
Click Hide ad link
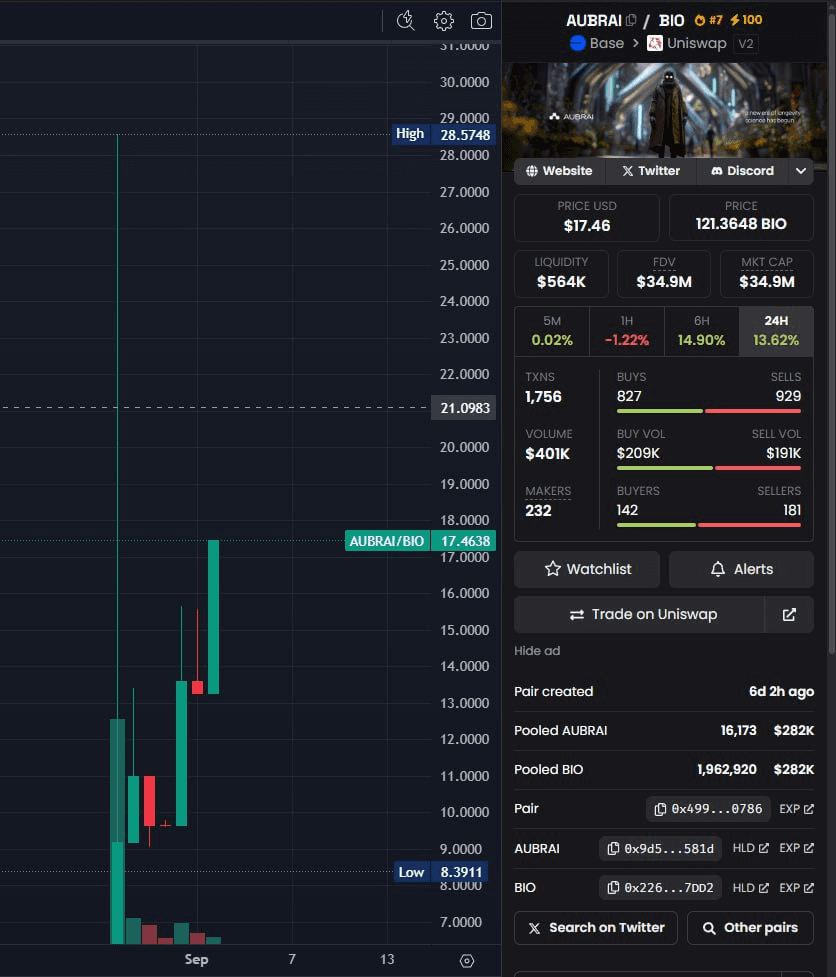click(537, 651)
